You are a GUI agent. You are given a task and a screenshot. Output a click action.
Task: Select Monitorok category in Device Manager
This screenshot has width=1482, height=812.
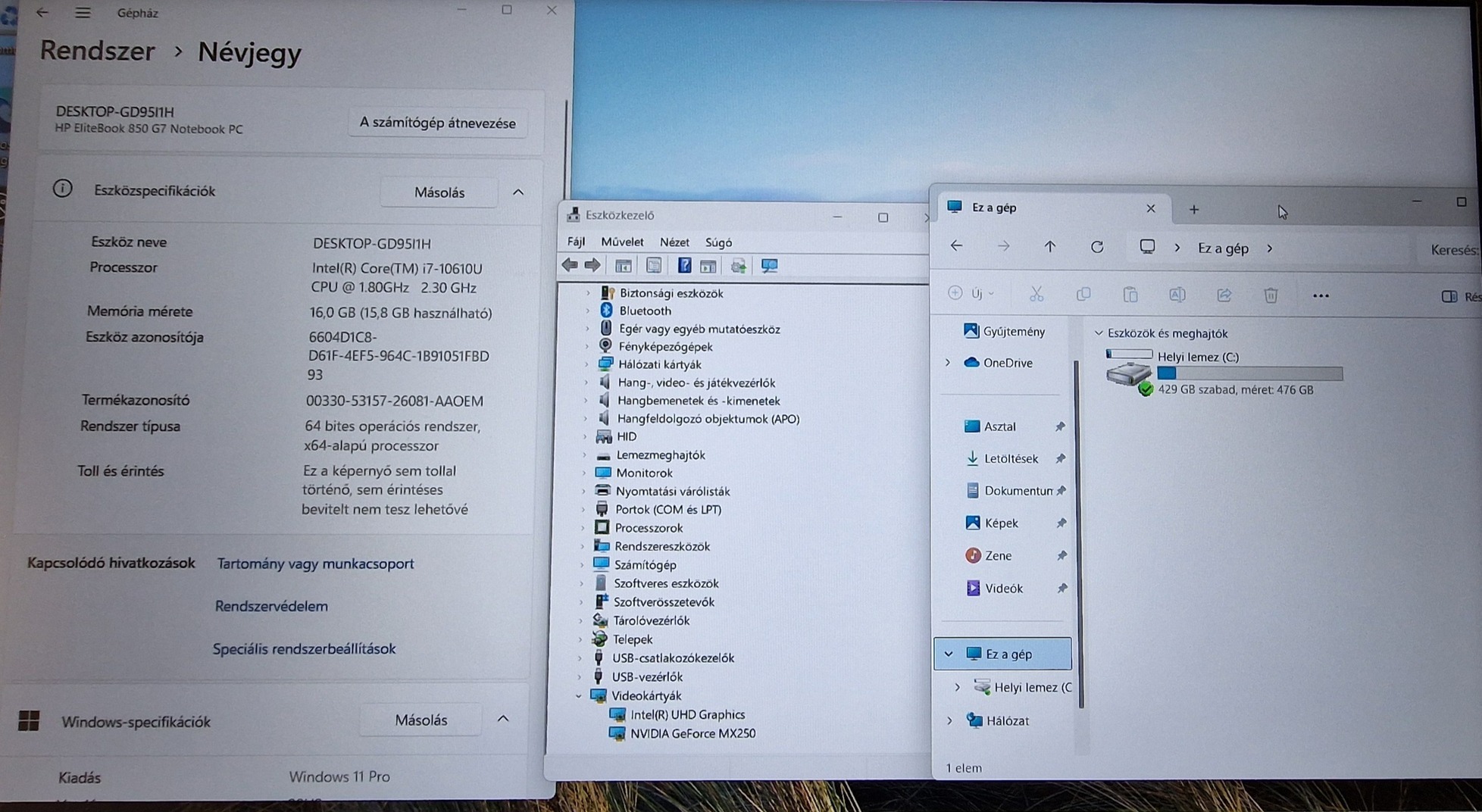point(644,473)
